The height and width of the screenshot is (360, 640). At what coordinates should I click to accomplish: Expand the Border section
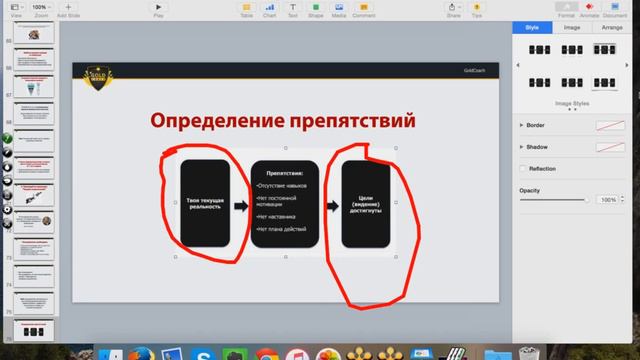pos(521,125)
